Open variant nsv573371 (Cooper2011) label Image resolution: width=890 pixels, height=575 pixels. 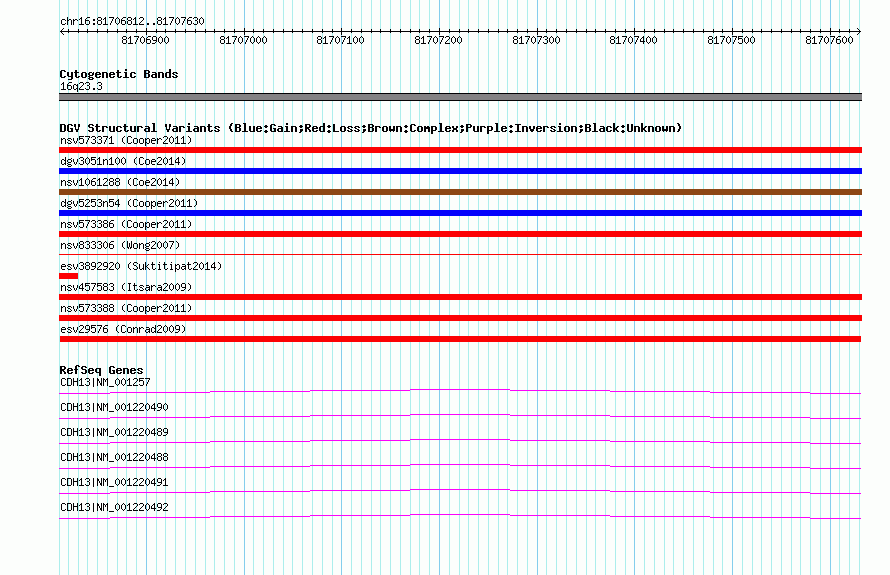tap(126, 140)
